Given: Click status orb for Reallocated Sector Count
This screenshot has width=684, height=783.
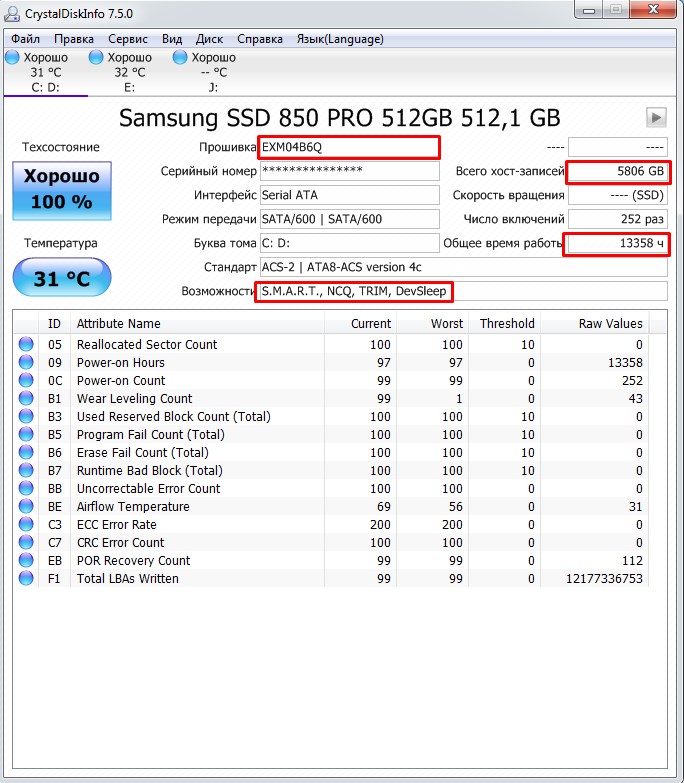Looking at the screenshot, I should point(26,344).
